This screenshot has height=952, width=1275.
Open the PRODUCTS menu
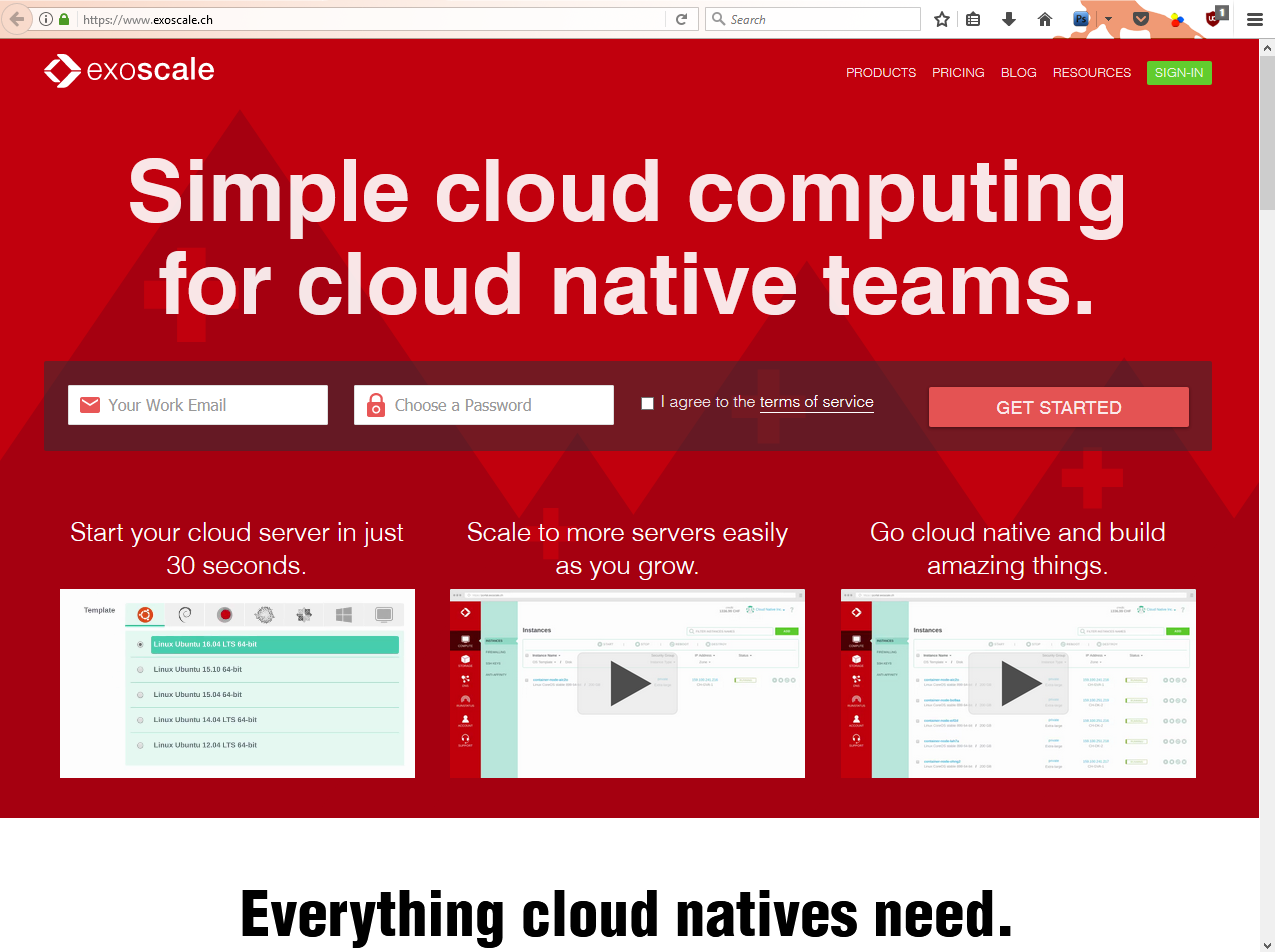881,73
